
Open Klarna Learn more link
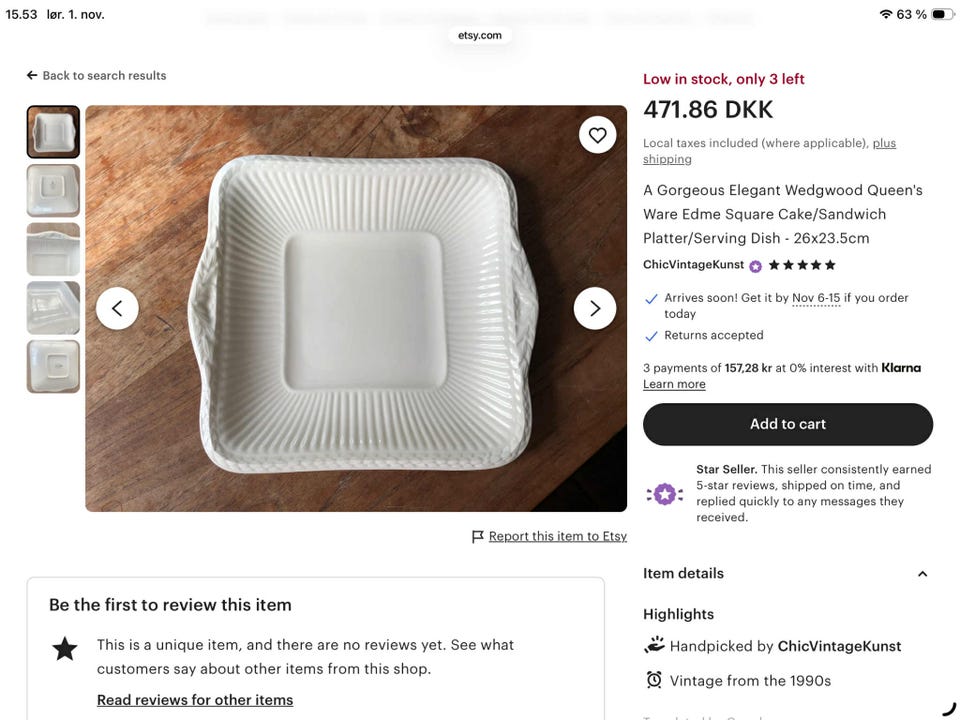point(674,384)
